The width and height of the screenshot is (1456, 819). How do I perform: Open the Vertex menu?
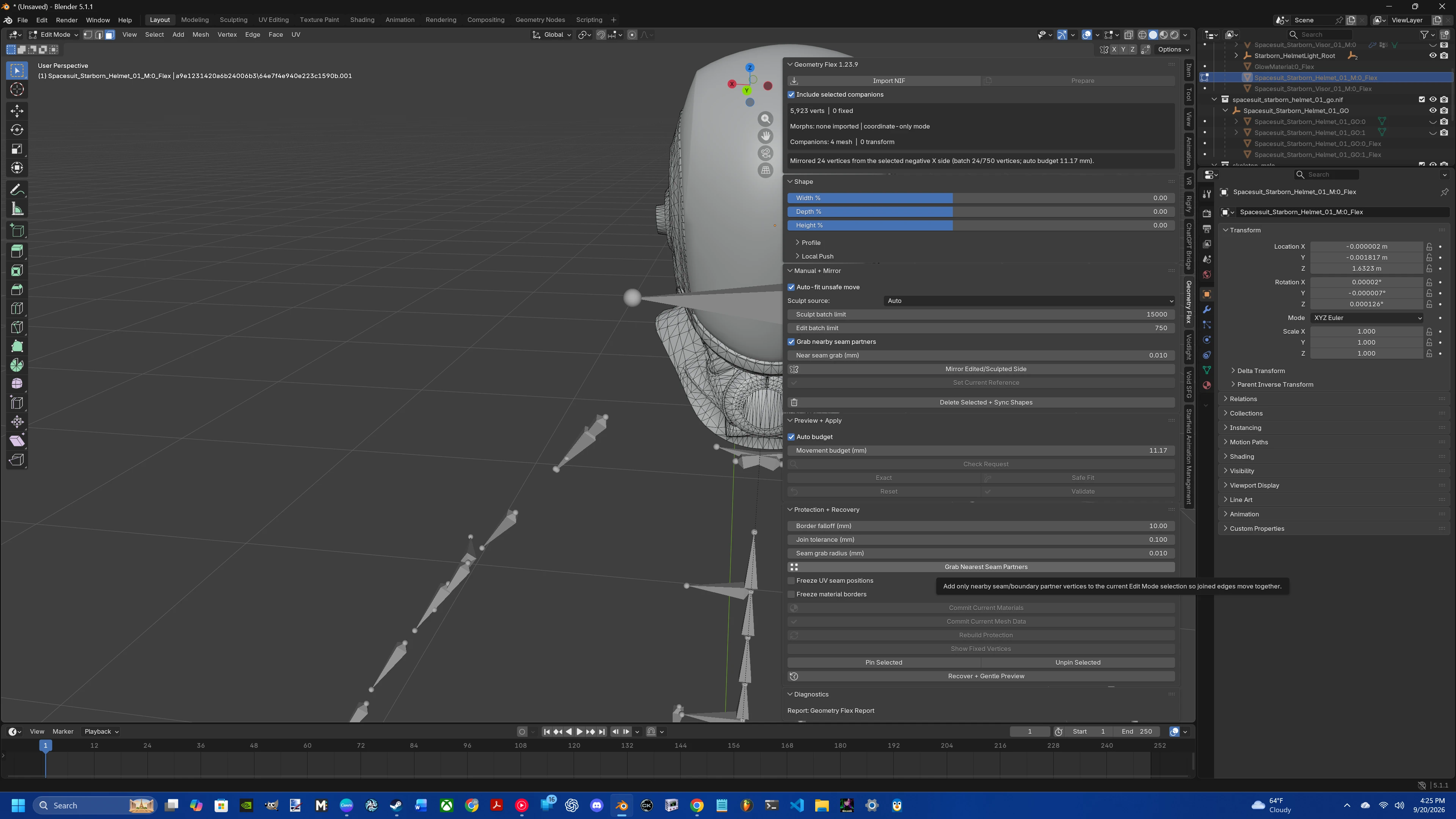pos(227,35)
